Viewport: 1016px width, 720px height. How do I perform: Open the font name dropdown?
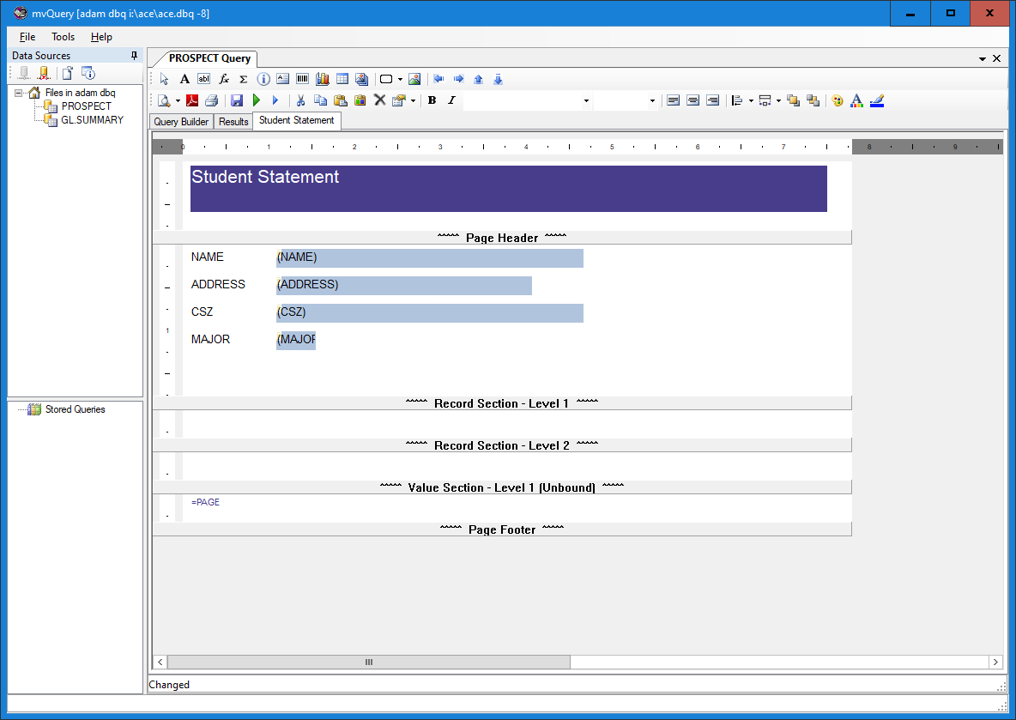tap(586, 101)
